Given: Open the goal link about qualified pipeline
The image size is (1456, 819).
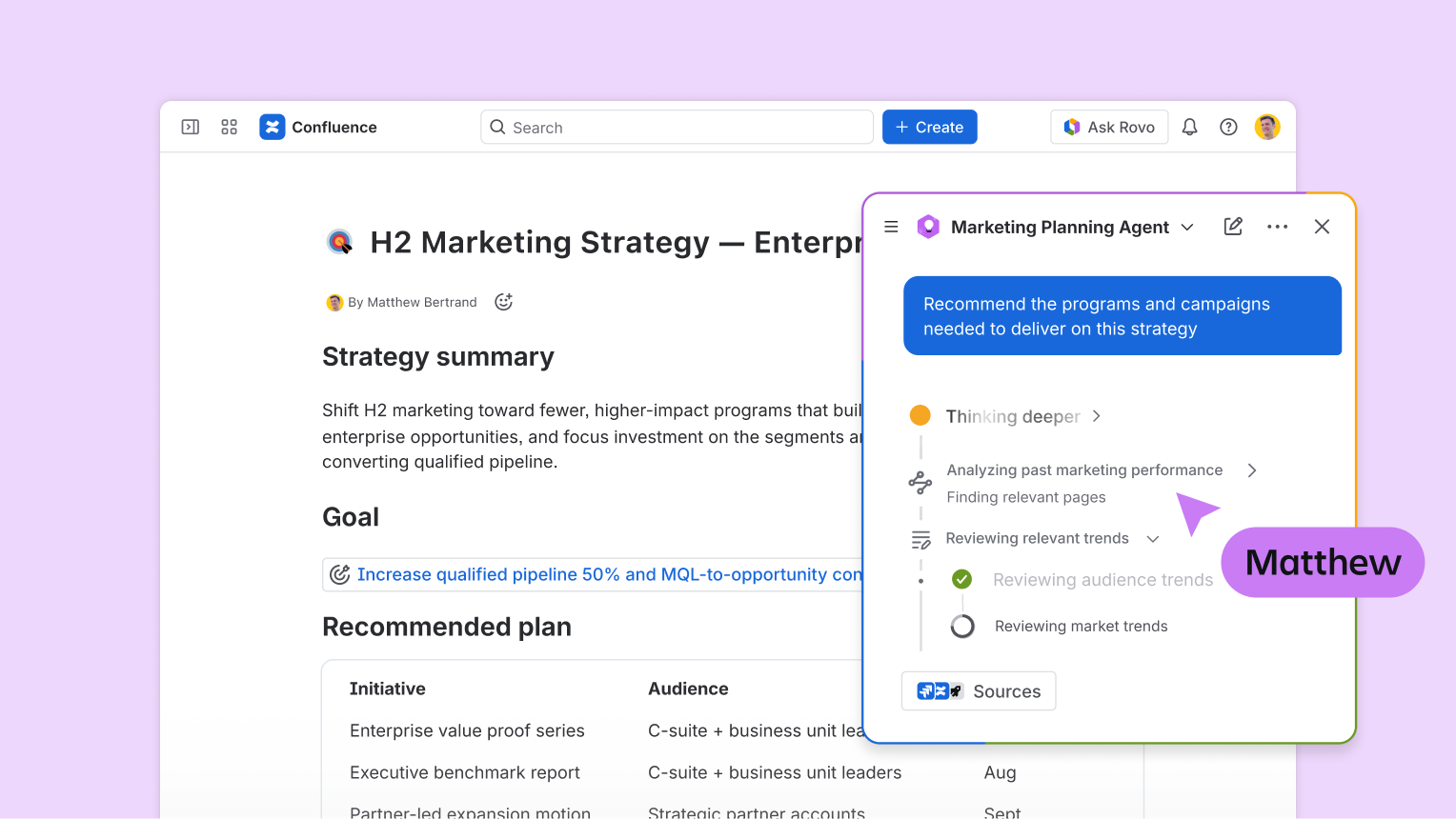Looking at the screenshot, I should pyautogui.click(x=610, y=574).
